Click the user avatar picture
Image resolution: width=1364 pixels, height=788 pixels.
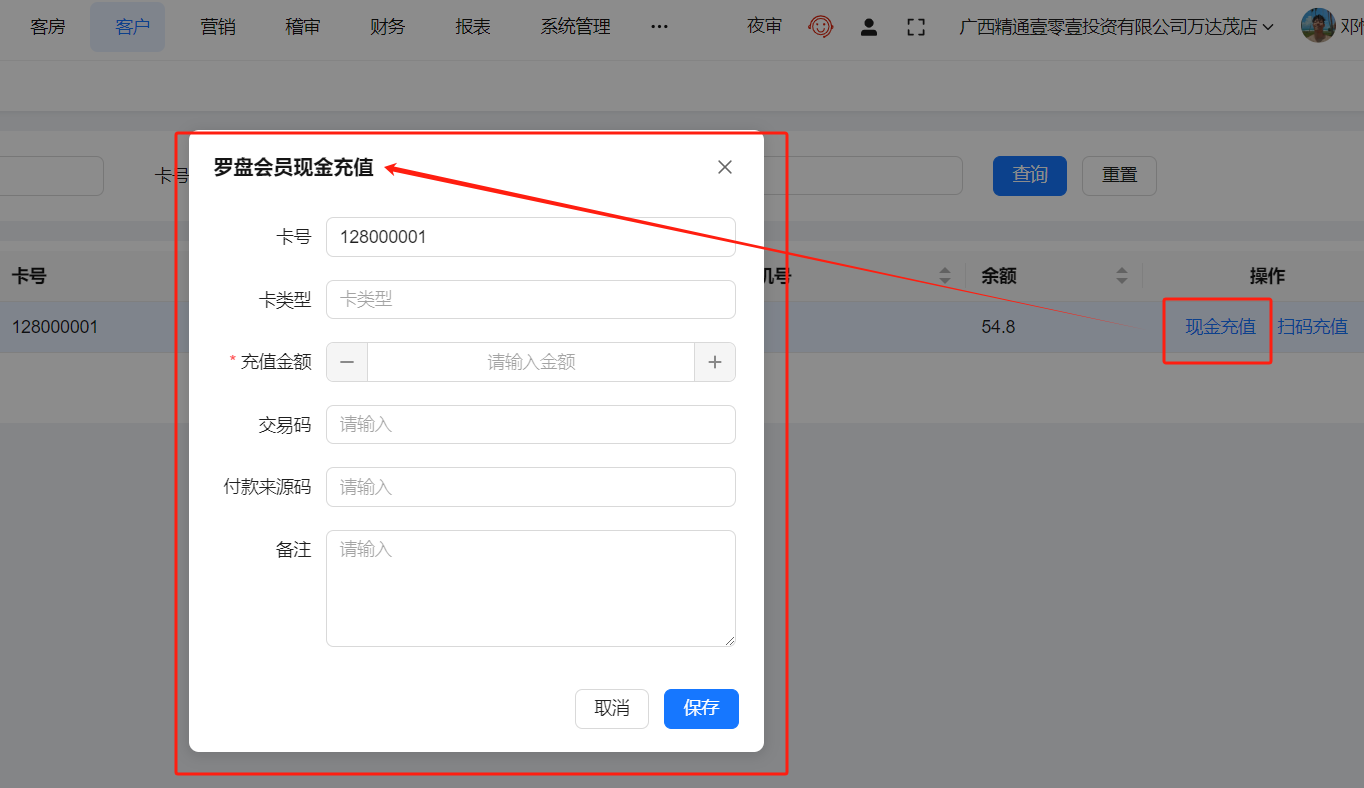pos(1317,26)
